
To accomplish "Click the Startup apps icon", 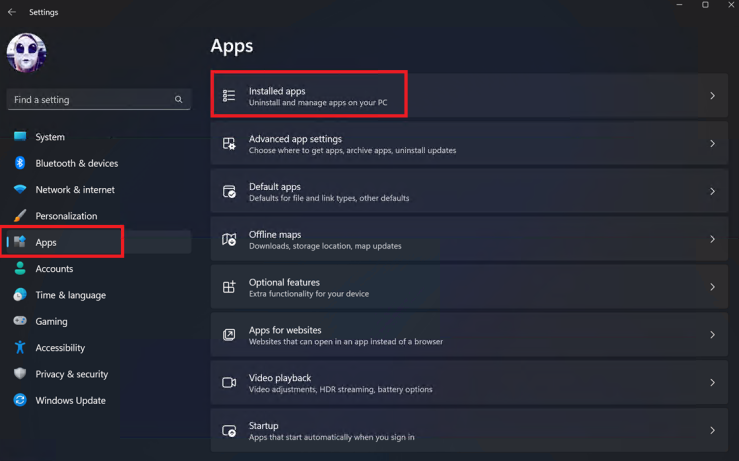I will 229,431.
